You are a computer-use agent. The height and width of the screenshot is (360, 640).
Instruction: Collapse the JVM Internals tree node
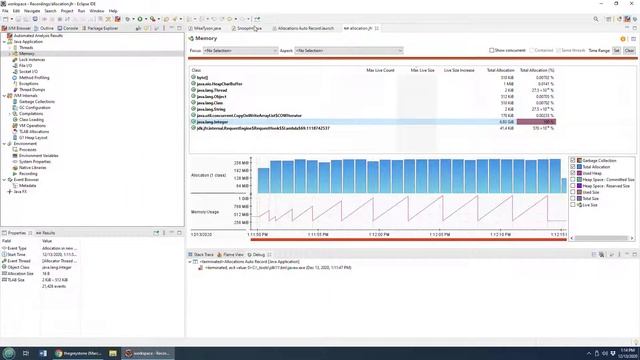(x=4, y=96)
